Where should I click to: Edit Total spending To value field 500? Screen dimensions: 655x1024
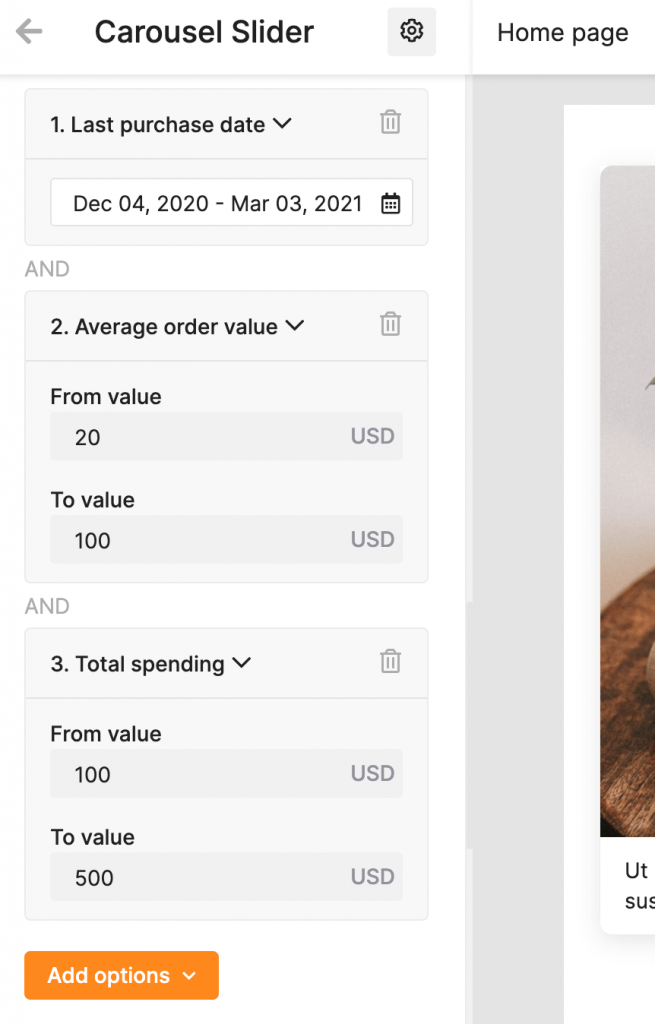227,876
